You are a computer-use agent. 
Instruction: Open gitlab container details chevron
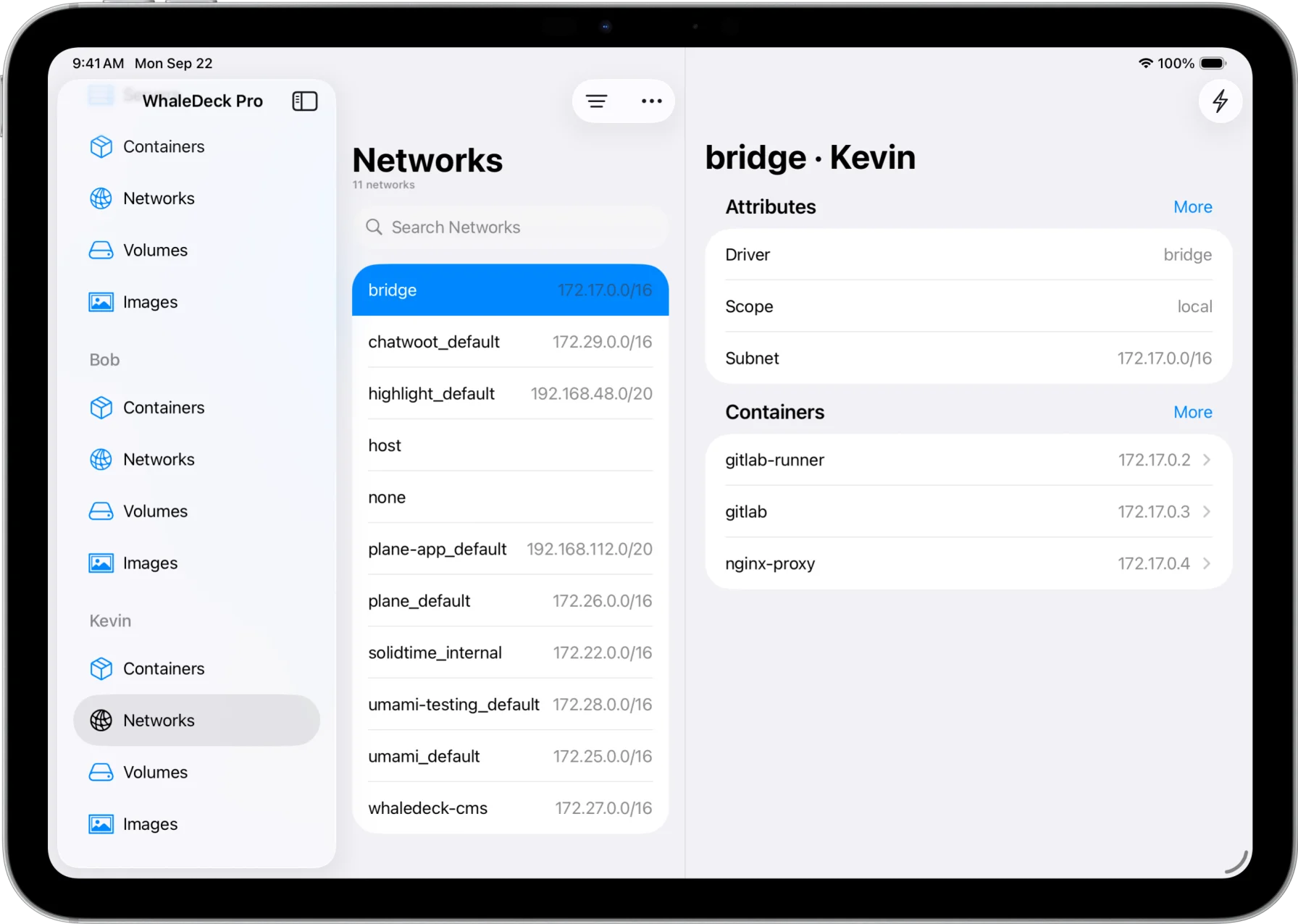pos(1206,511)
